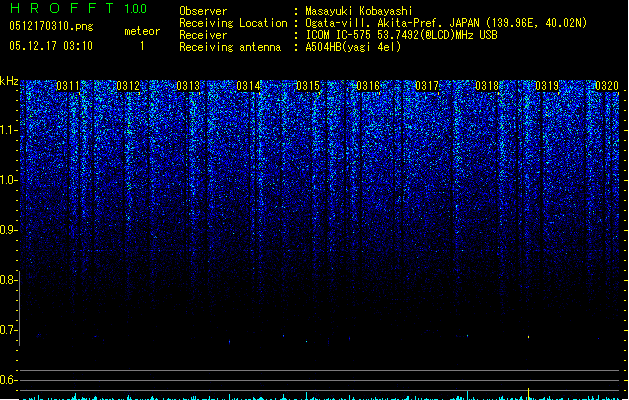Click the 0.6 kHz axis label
Image resolution: width=629 pixels, height=400 pixels.
(8, 380)
